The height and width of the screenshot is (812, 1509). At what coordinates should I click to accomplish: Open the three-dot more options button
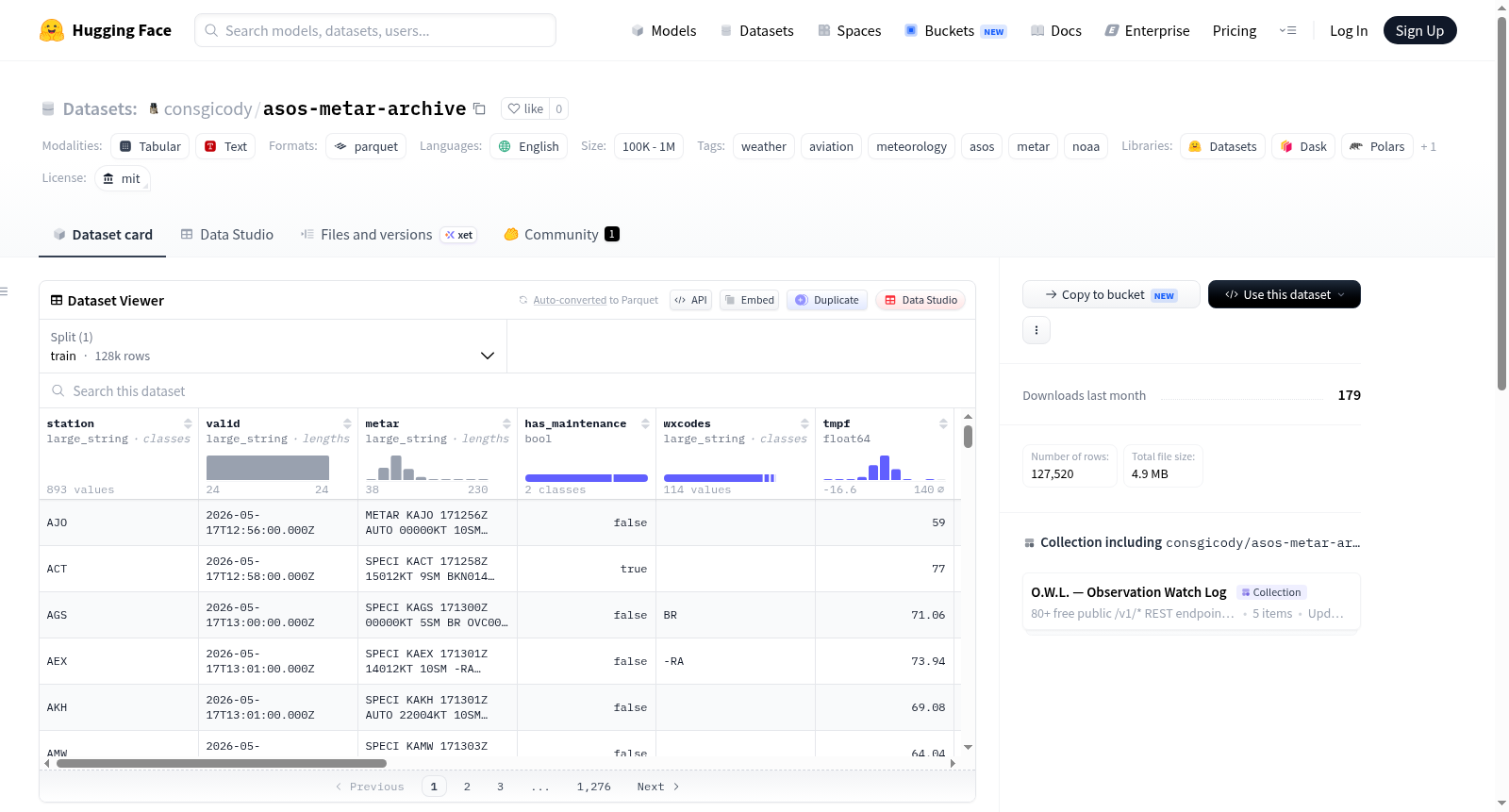pos(1036,330)
